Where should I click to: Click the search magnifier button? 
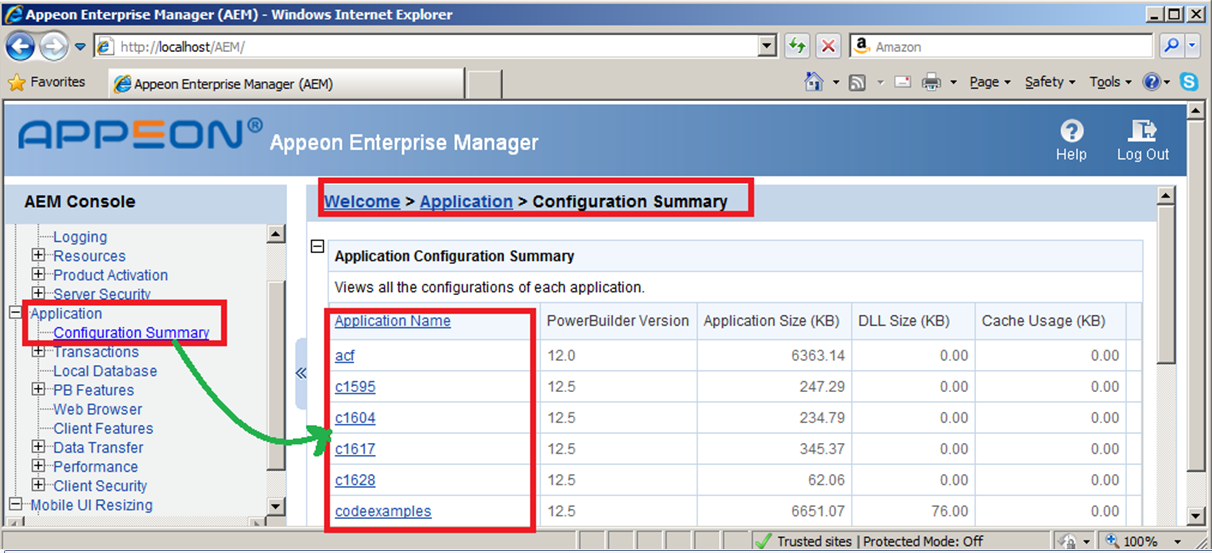coord(1171,46)
